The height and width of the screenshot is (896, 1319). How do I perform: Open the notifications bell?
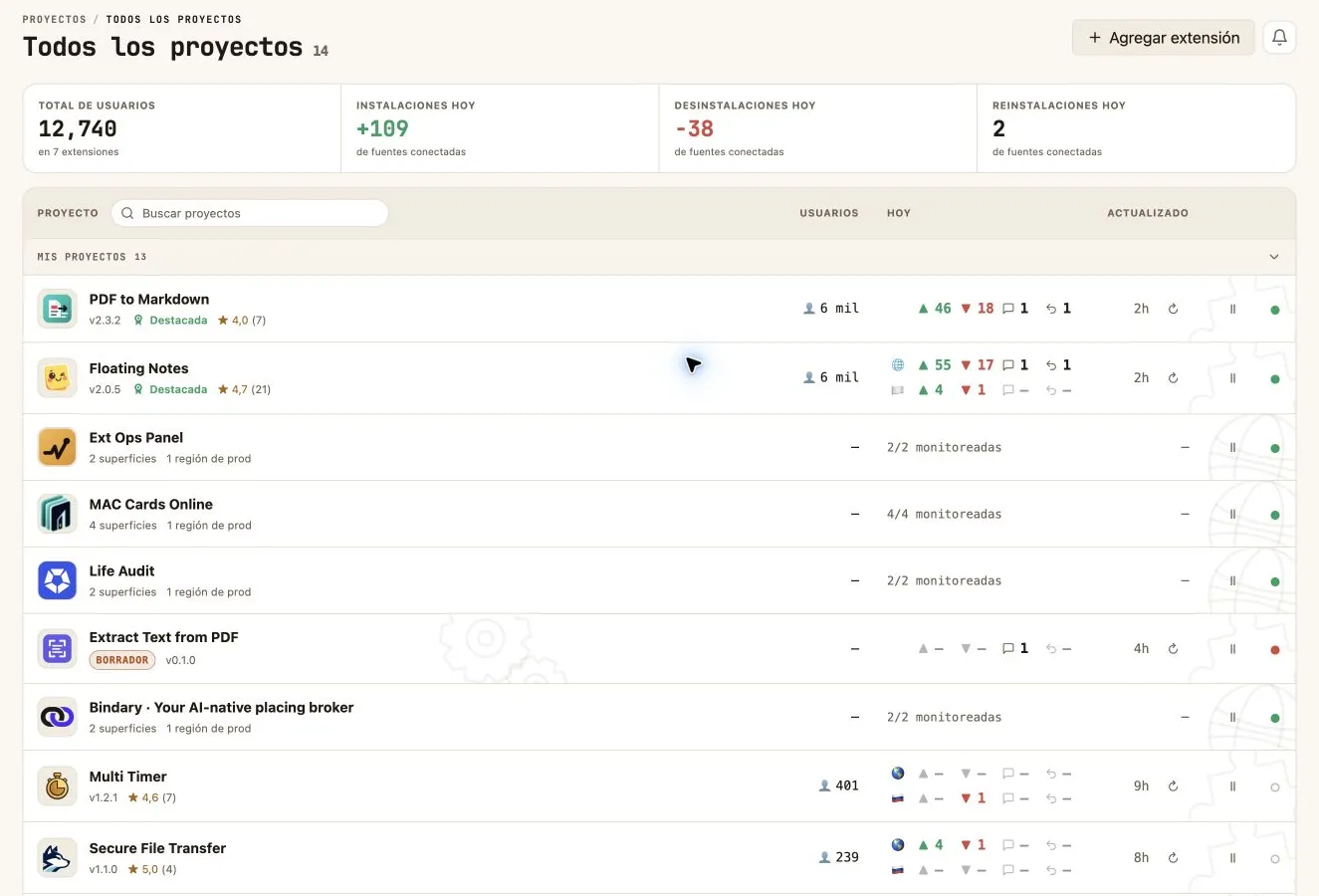click(x=1279, y=38)
